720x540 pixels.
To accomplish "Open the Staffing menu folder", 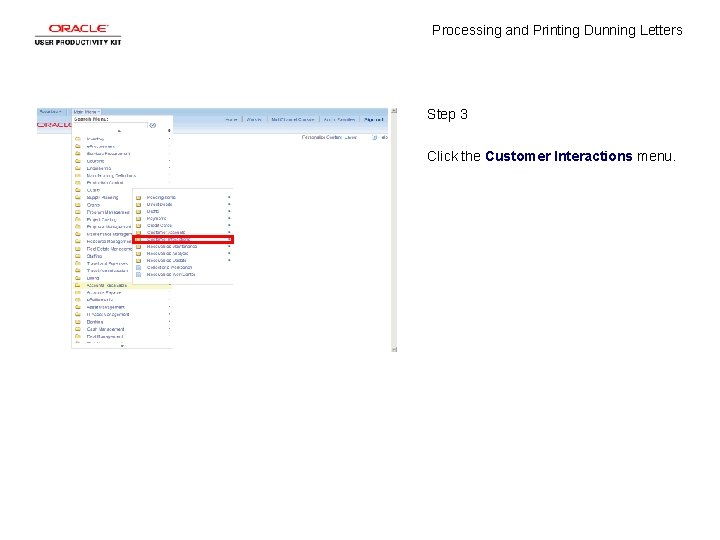I will coord(94,256).
